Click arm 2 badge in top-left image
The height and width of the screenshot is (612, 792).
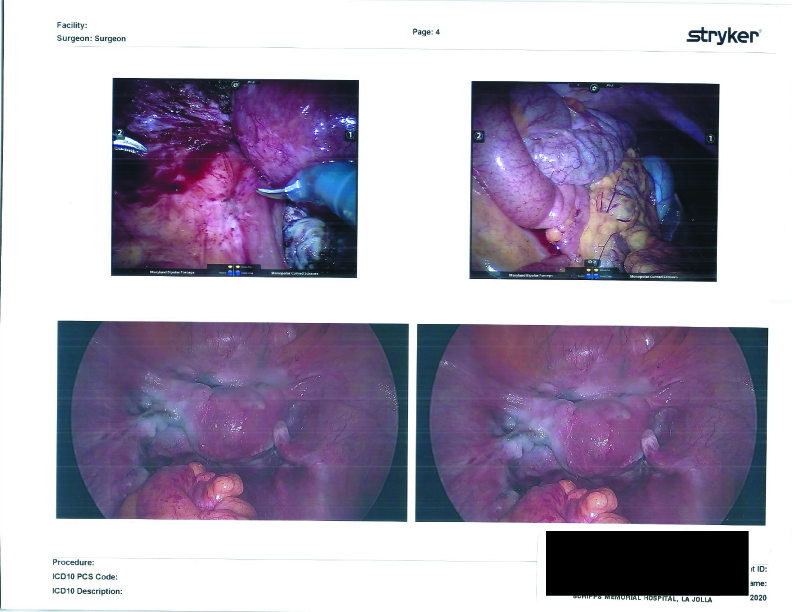tap(118, 131)
